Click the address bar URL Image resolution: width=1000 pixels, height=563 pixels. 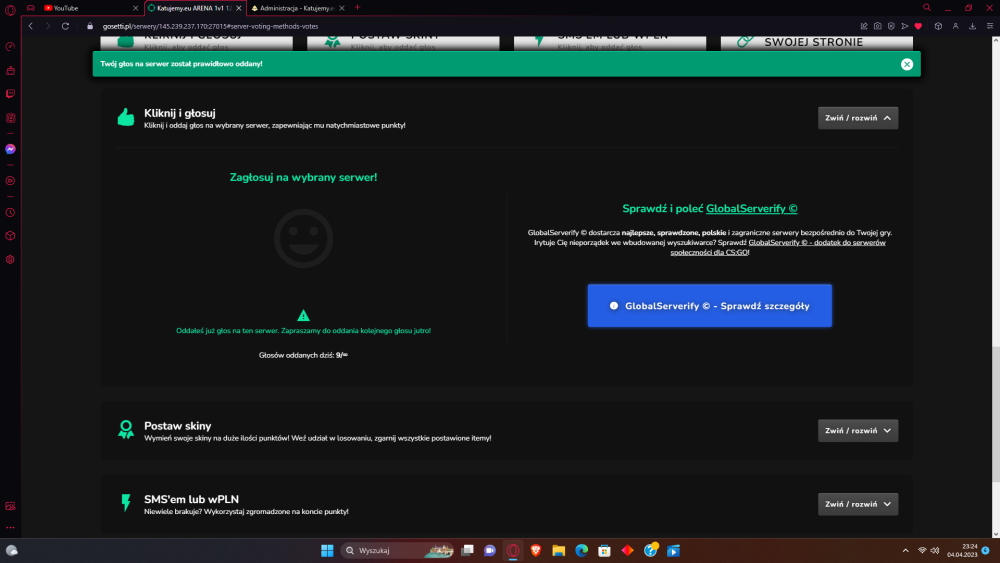tap(210, 26)
